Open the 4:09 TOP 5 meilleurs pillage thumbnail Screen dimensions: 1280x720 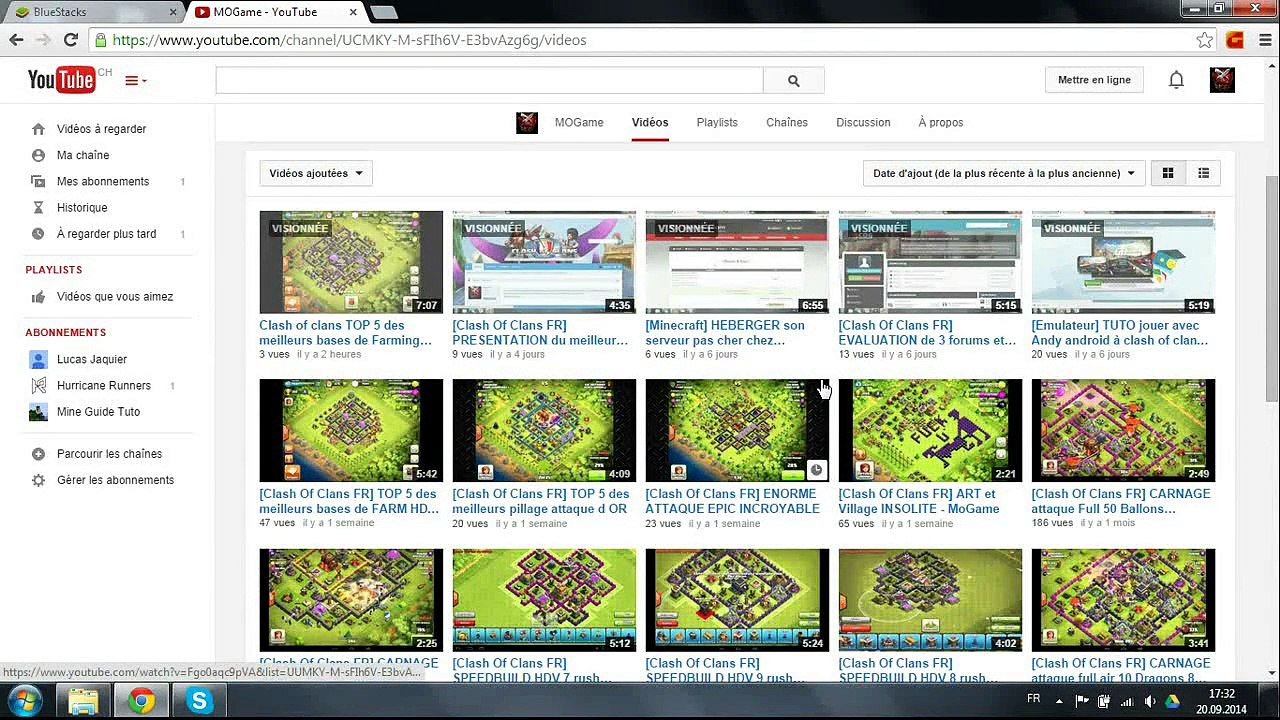pyautogui.click(x=544, y=430)
